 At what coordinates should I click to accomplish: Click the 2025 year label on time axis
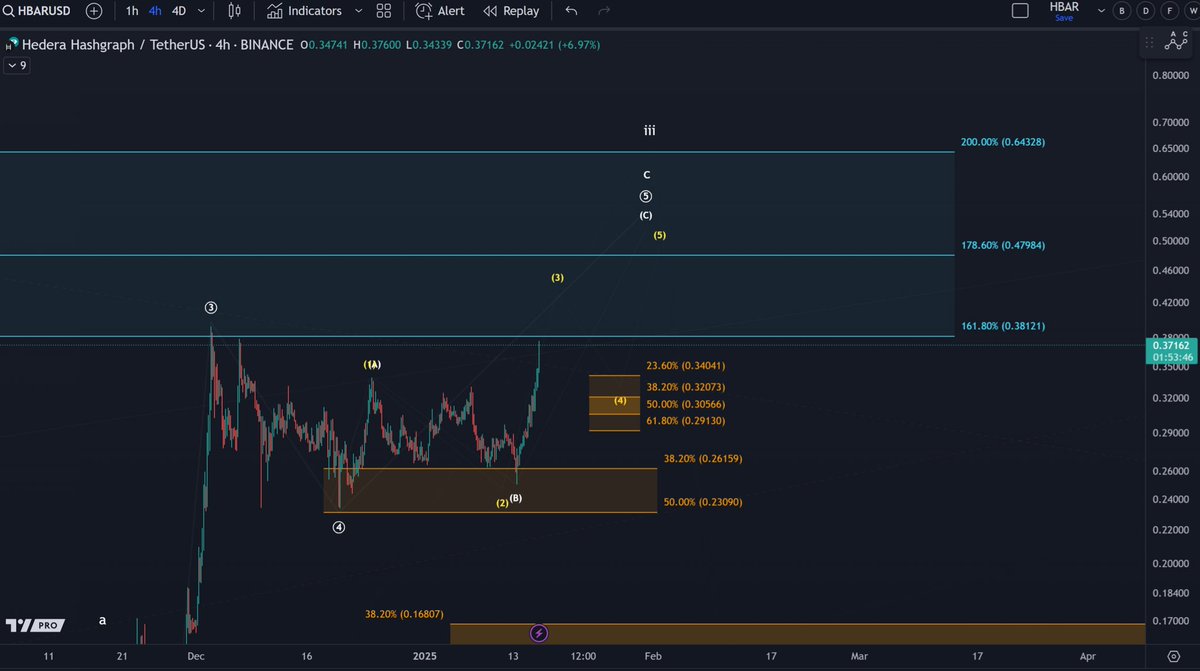[425, 656]
